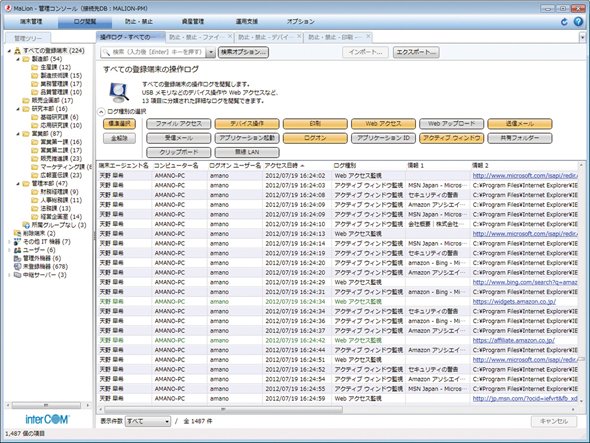Toggle off the Web アクセス log filter
590x443 pixels.
pos(383,123)
